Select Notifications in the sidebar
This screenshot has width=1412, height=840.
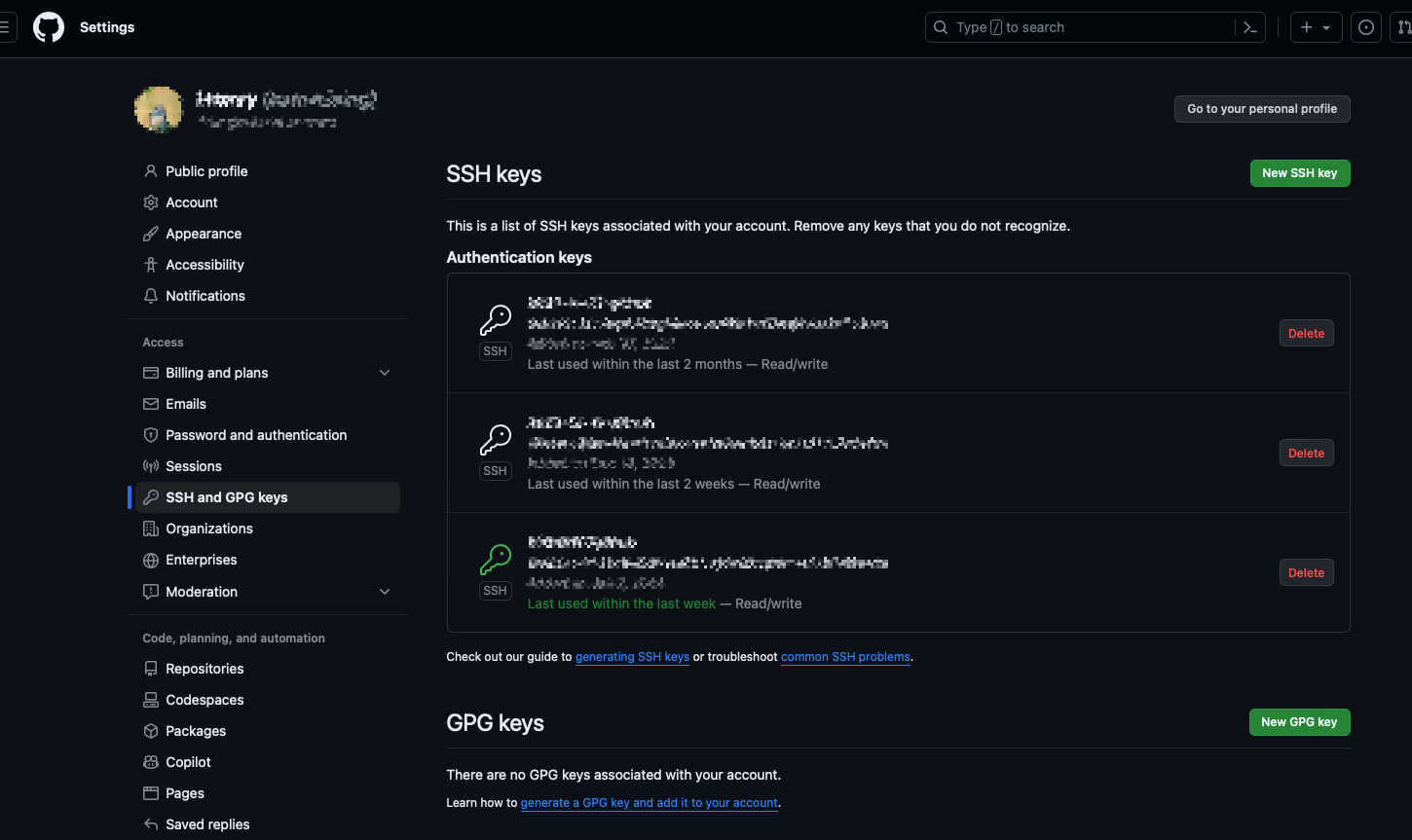(205, 296)
